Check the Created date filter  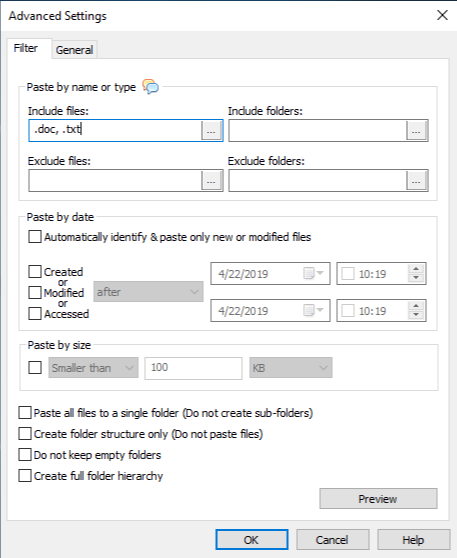[x=35, y=272]
